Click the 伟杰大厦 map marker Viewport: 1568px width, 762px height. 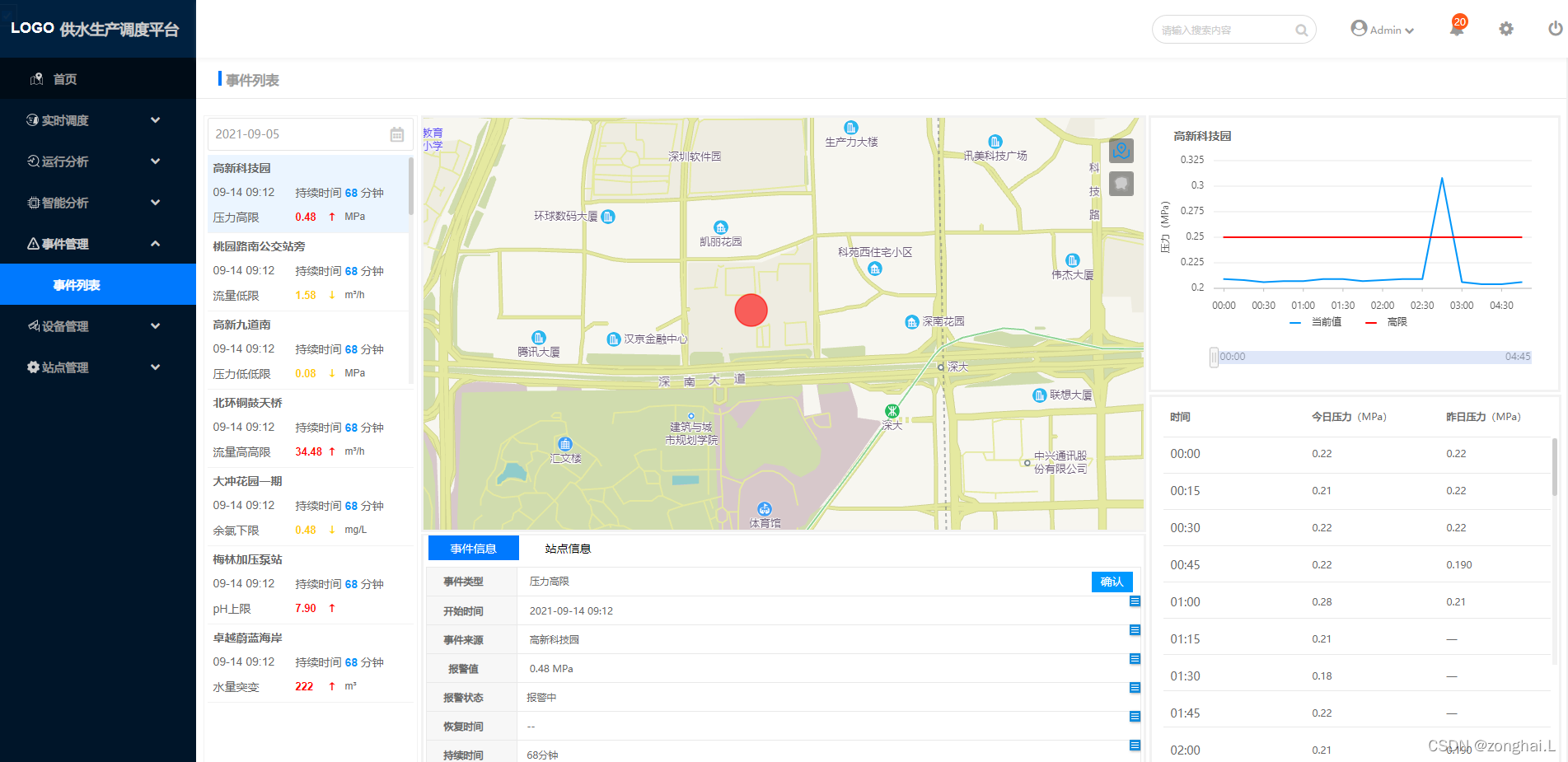coord(1073,260)
